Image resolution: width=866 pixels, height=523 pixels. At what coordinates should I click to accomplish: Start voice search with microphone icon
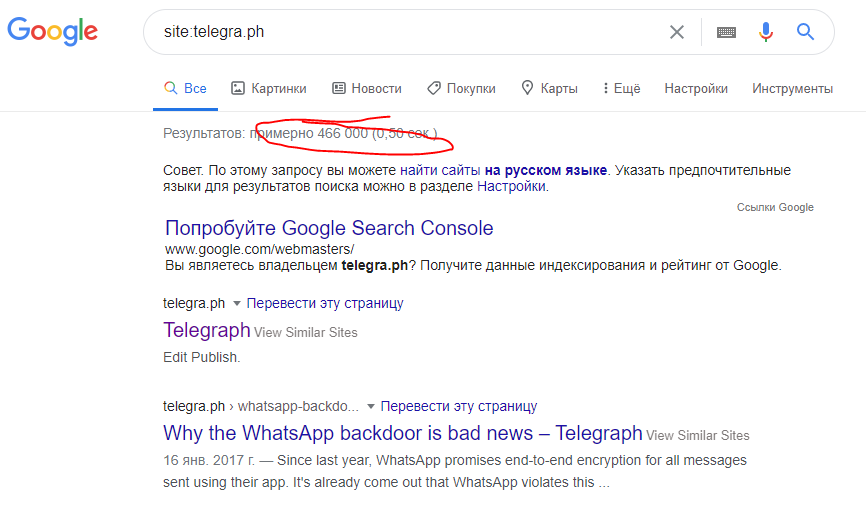coord(765,32)
